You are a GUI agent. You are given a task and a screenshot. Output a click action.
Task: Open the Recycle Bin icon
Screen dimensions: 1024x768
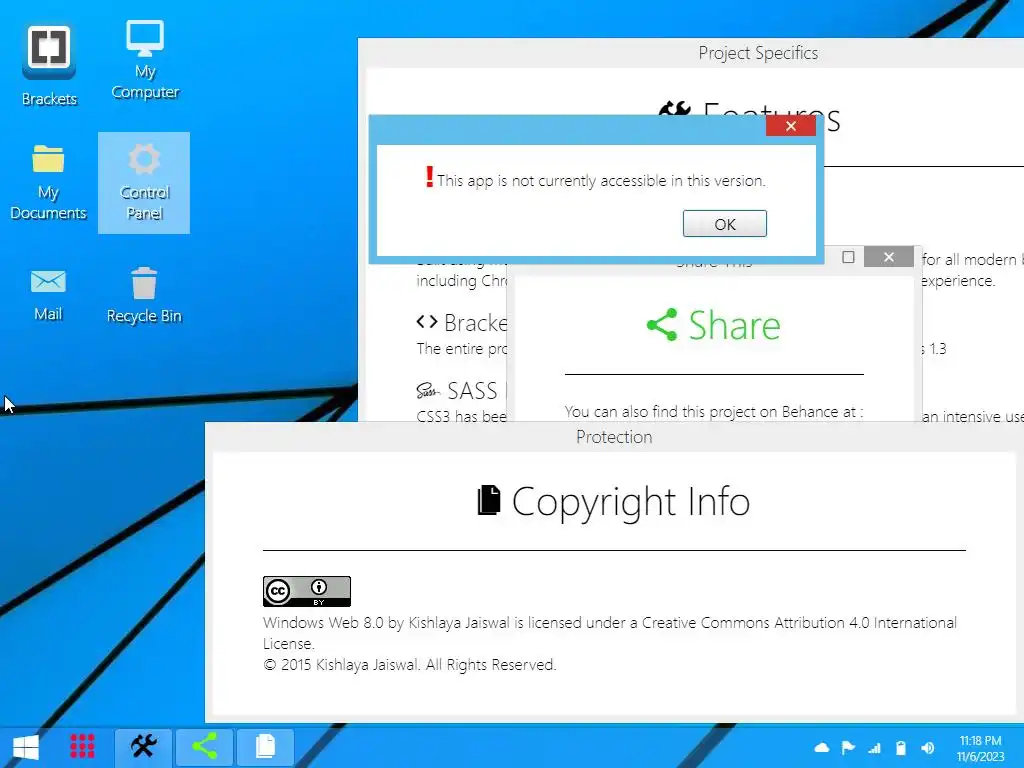click(x=144, y=295)
